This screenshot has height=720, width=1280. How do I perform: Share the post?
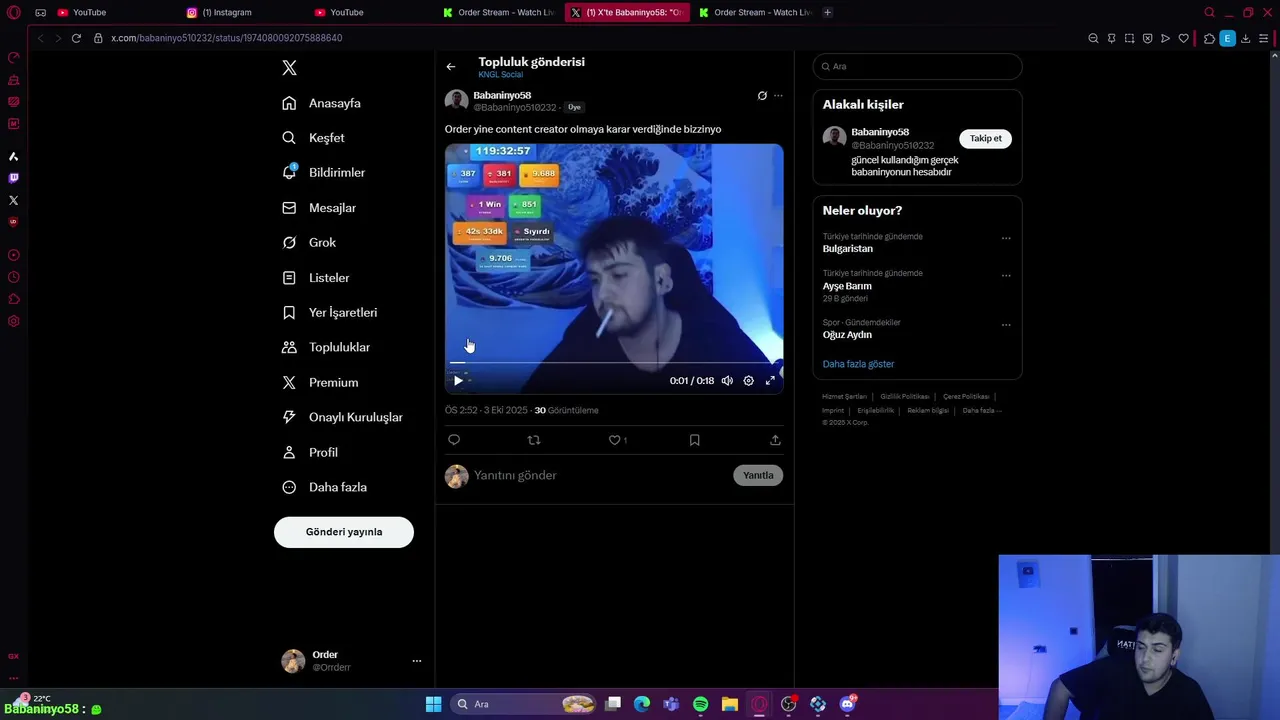tap(775, 440)
